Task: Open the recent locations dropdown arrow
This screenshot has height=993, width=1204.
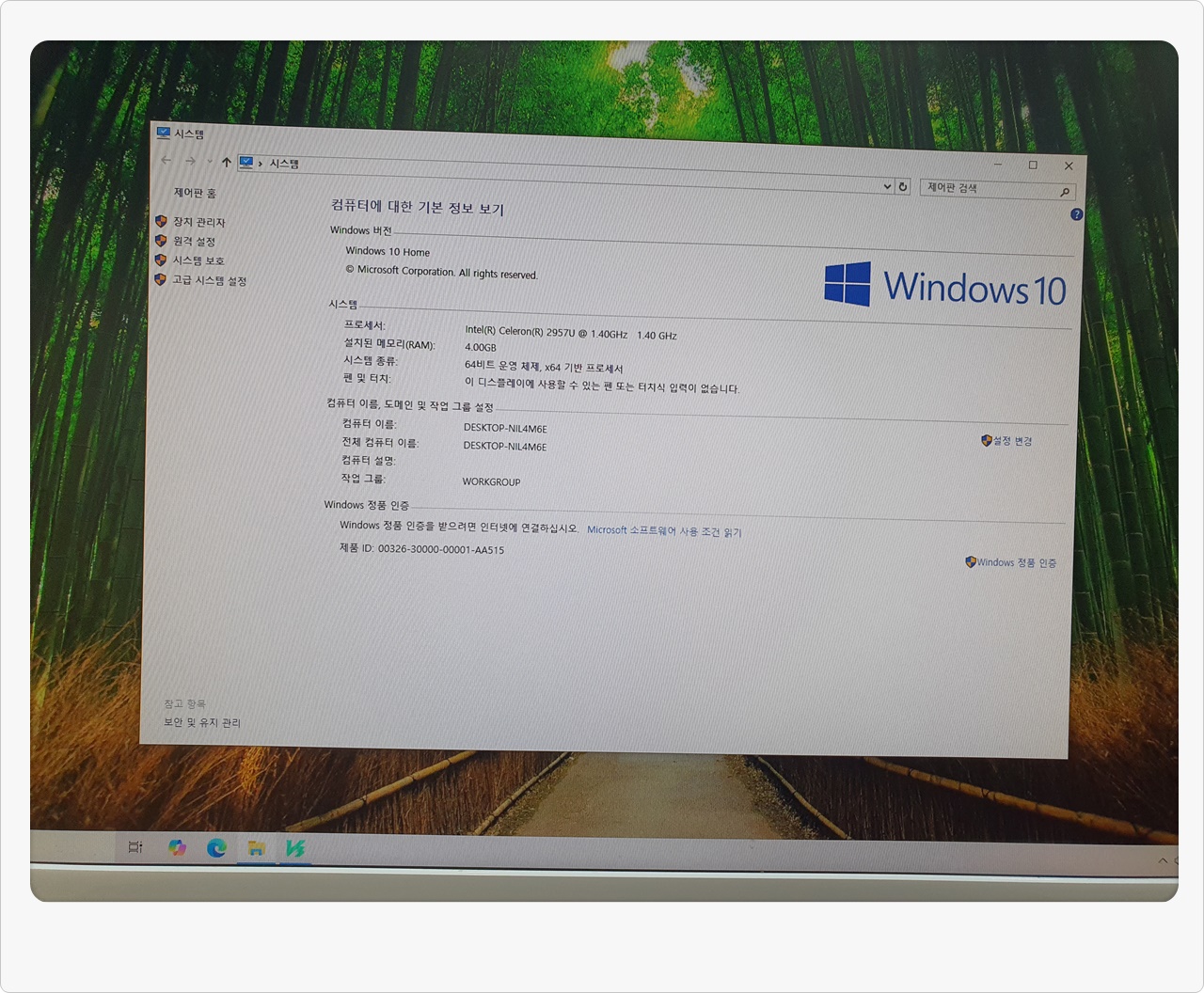Action: tap(209, 162)
